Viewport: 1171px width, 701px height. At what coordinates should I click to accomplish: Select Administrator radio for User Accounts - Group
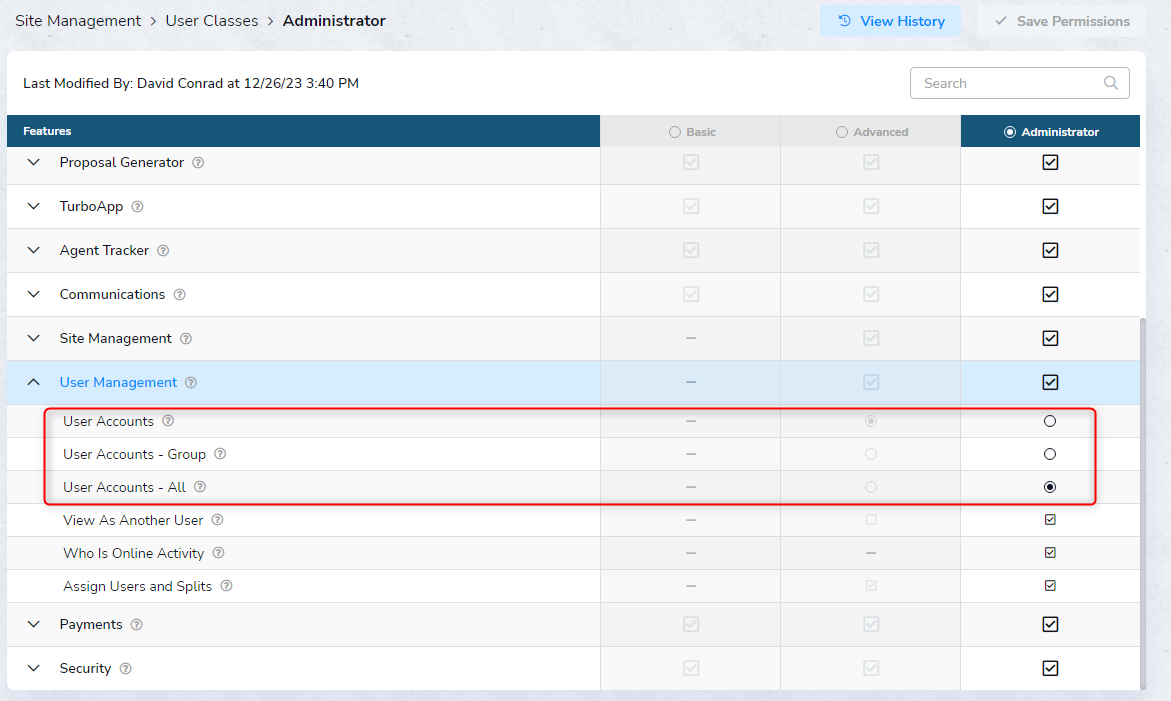tap(1050, 454)
